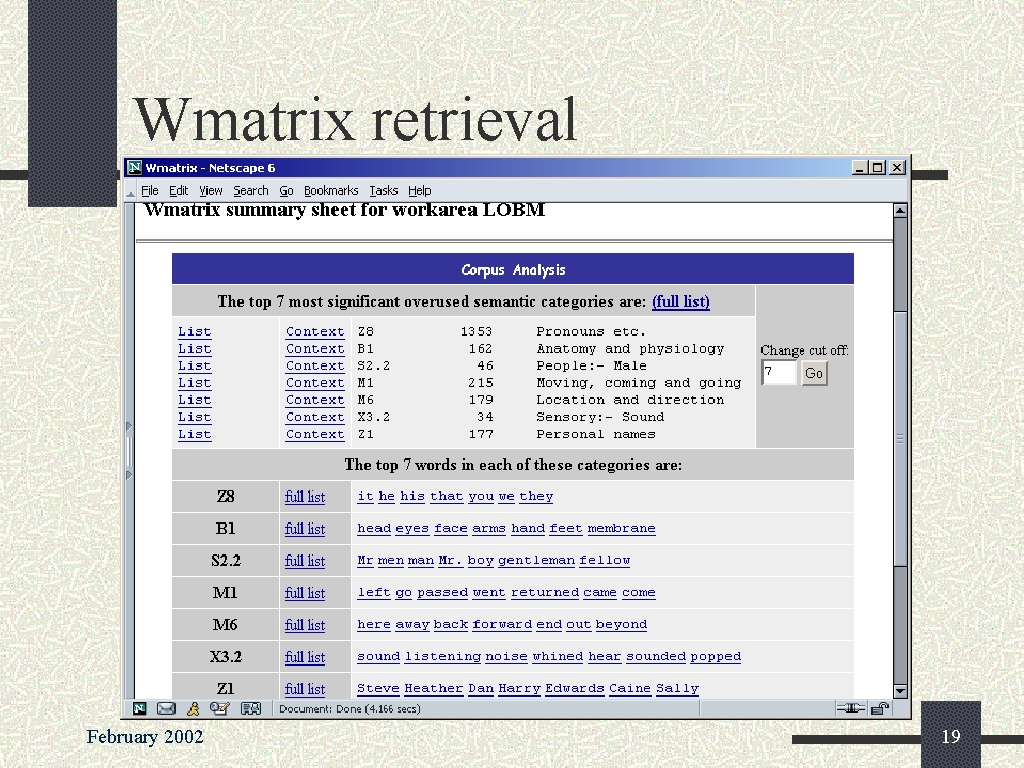
Task: Click the cut off number input field
Action: 778,373
